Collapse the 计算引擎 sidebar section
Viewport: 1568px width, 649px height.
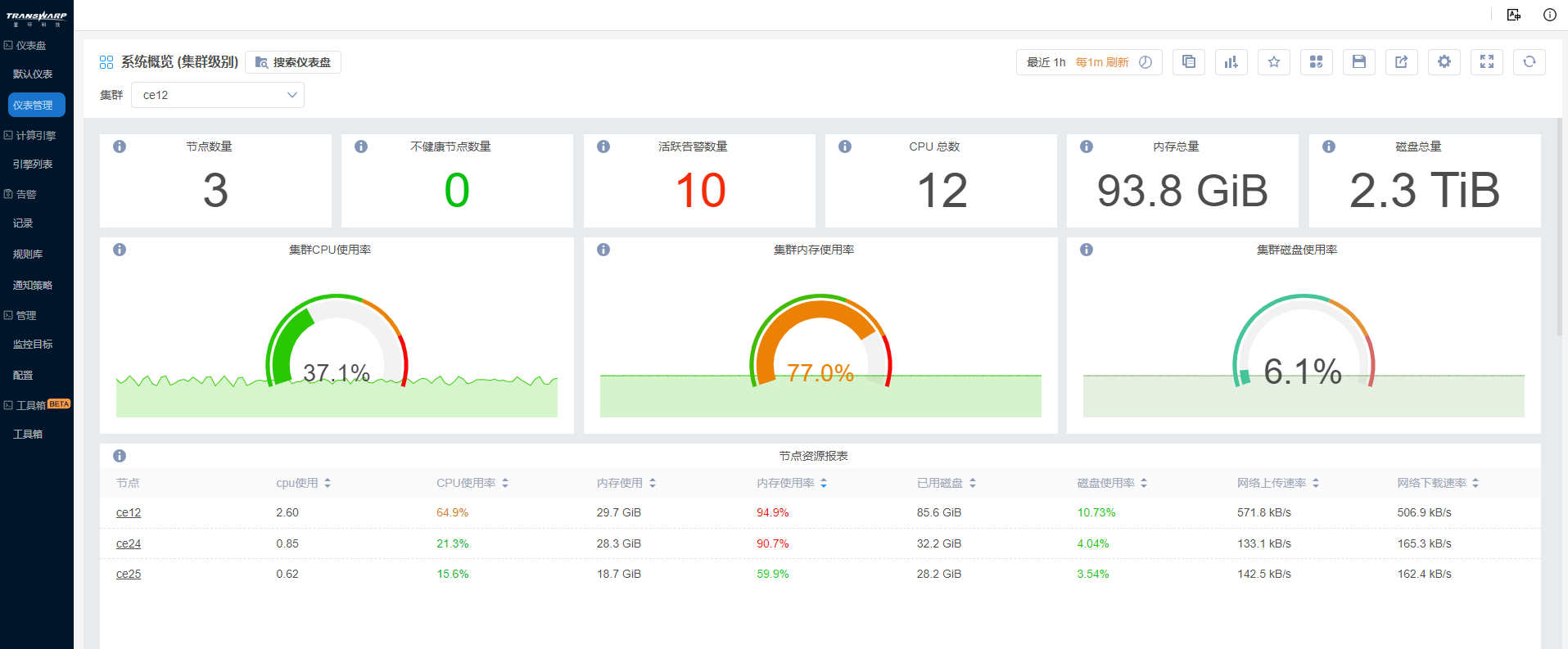30,136
